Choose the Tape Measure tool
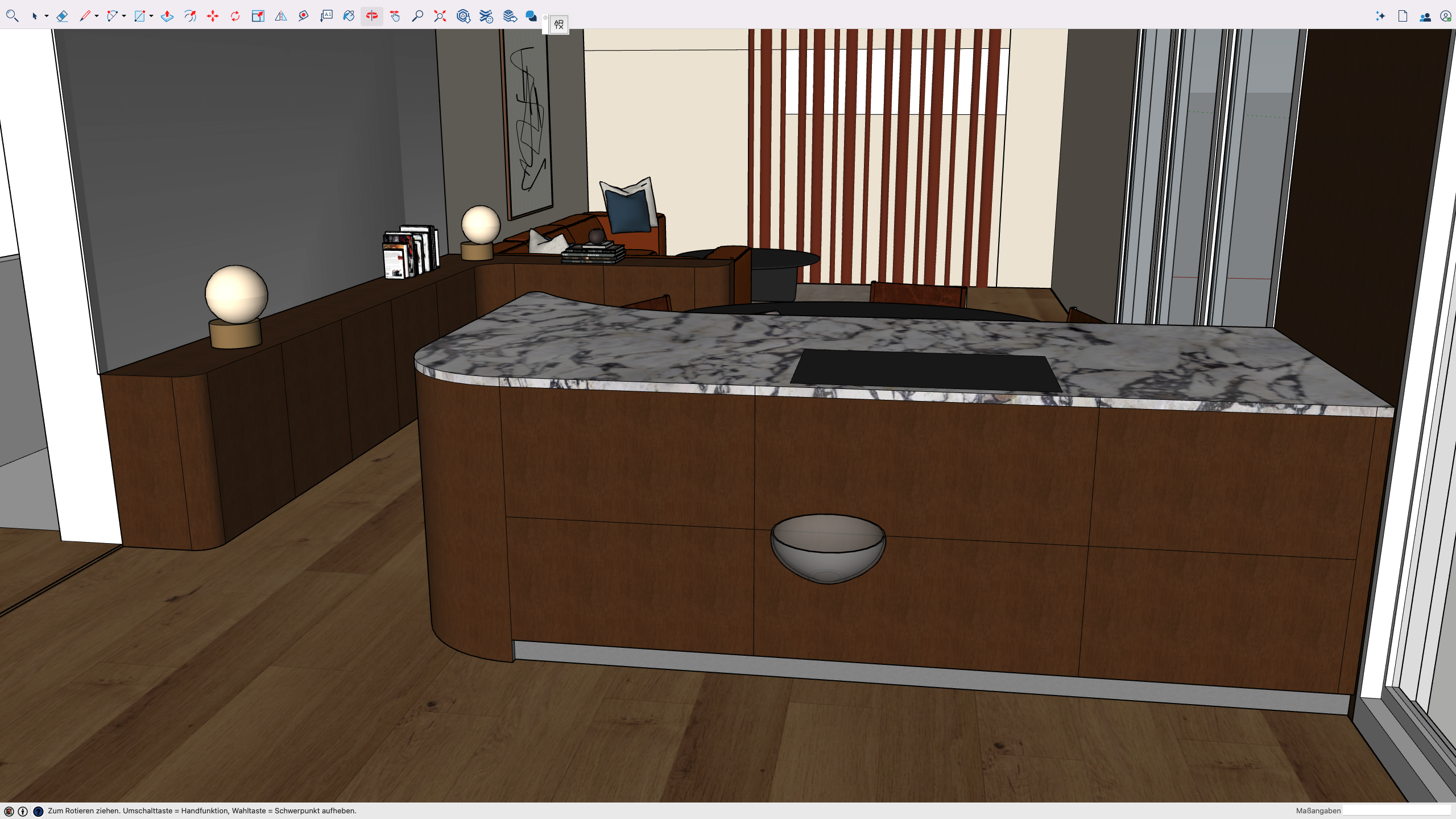The height and width of the screenshot is (819, 1456). (303, 16)
